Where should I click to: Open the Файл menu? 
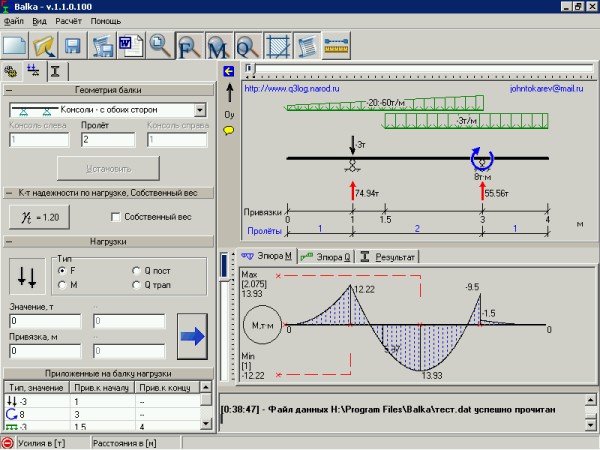[x=14, y=21]
